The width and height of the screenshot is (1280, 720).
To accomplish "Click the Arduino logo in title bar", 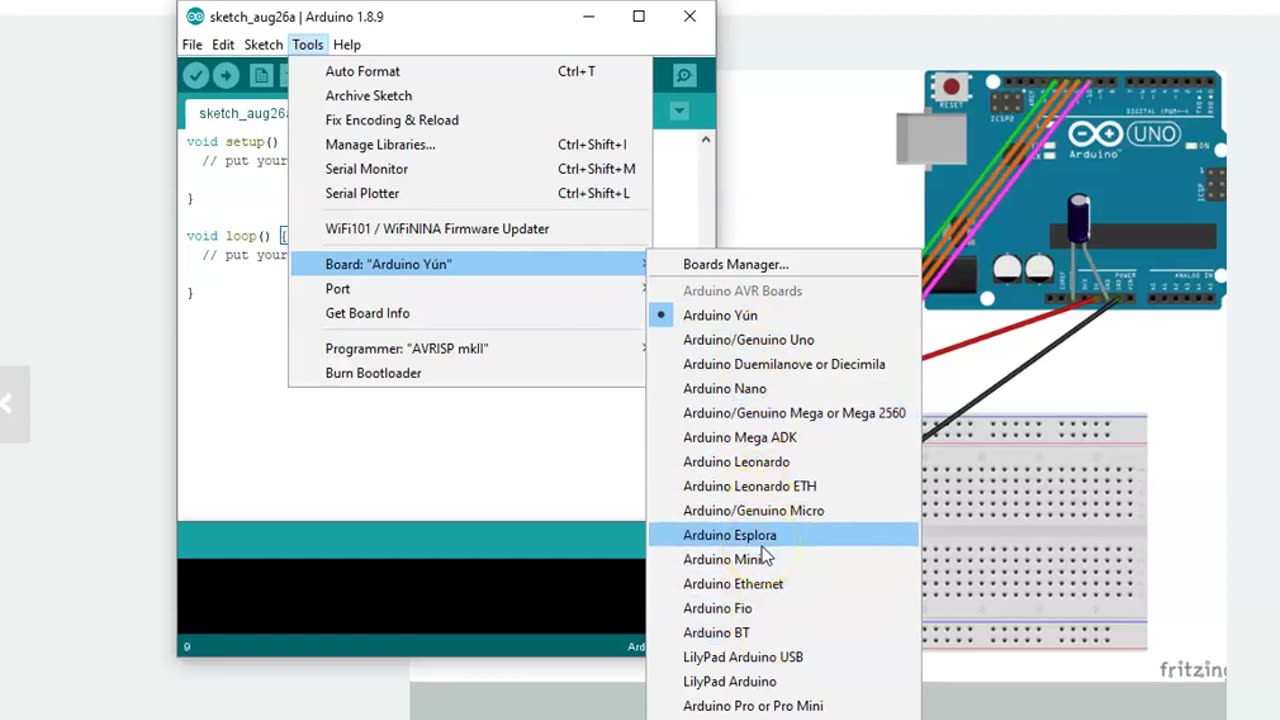I will (x=195, y=16).
